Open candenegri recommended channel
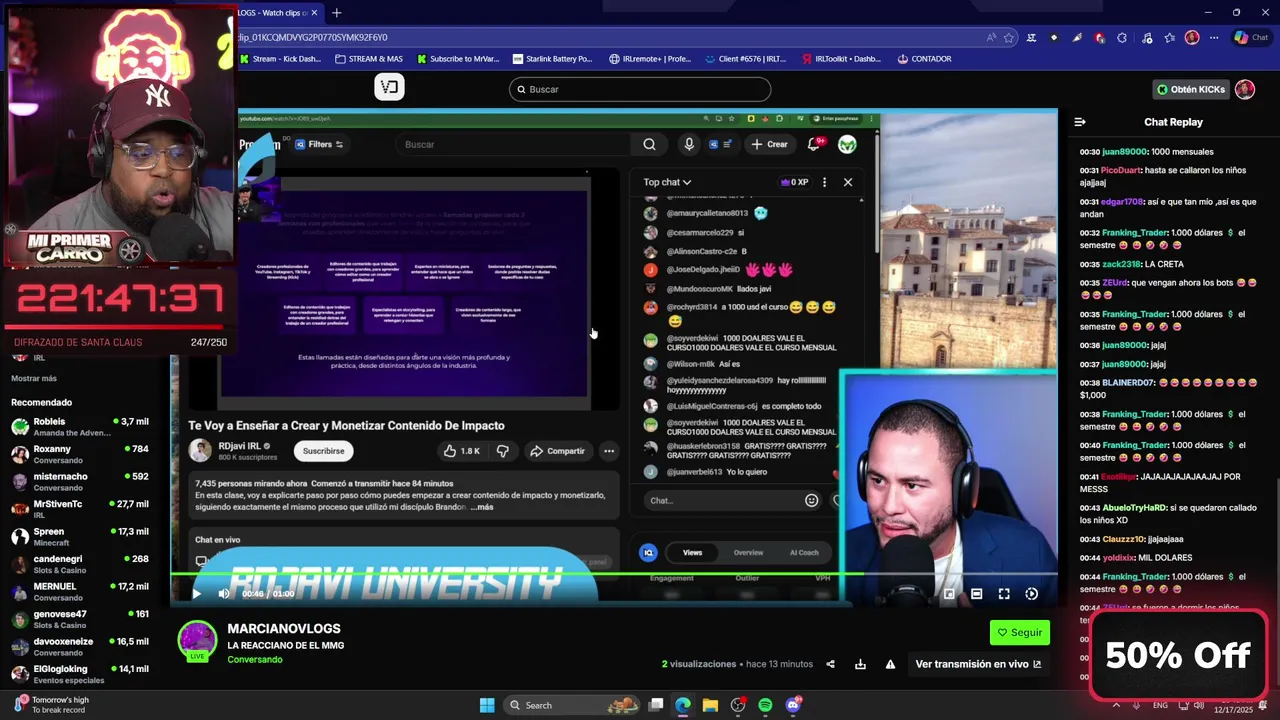Image resolution: width=1280 pixels, height=720 pixels. pos(80,564)
